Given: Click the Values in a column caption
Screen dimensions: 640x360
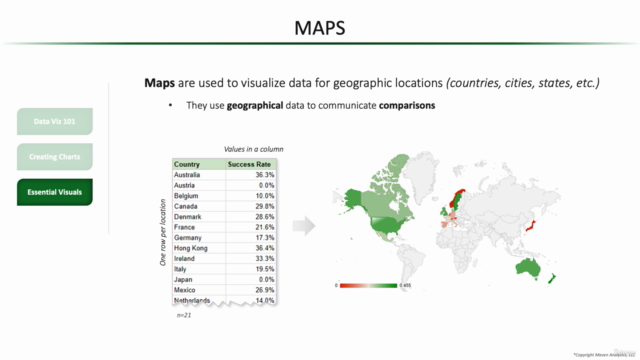Looking at the screenshot, I should (253, 149).
